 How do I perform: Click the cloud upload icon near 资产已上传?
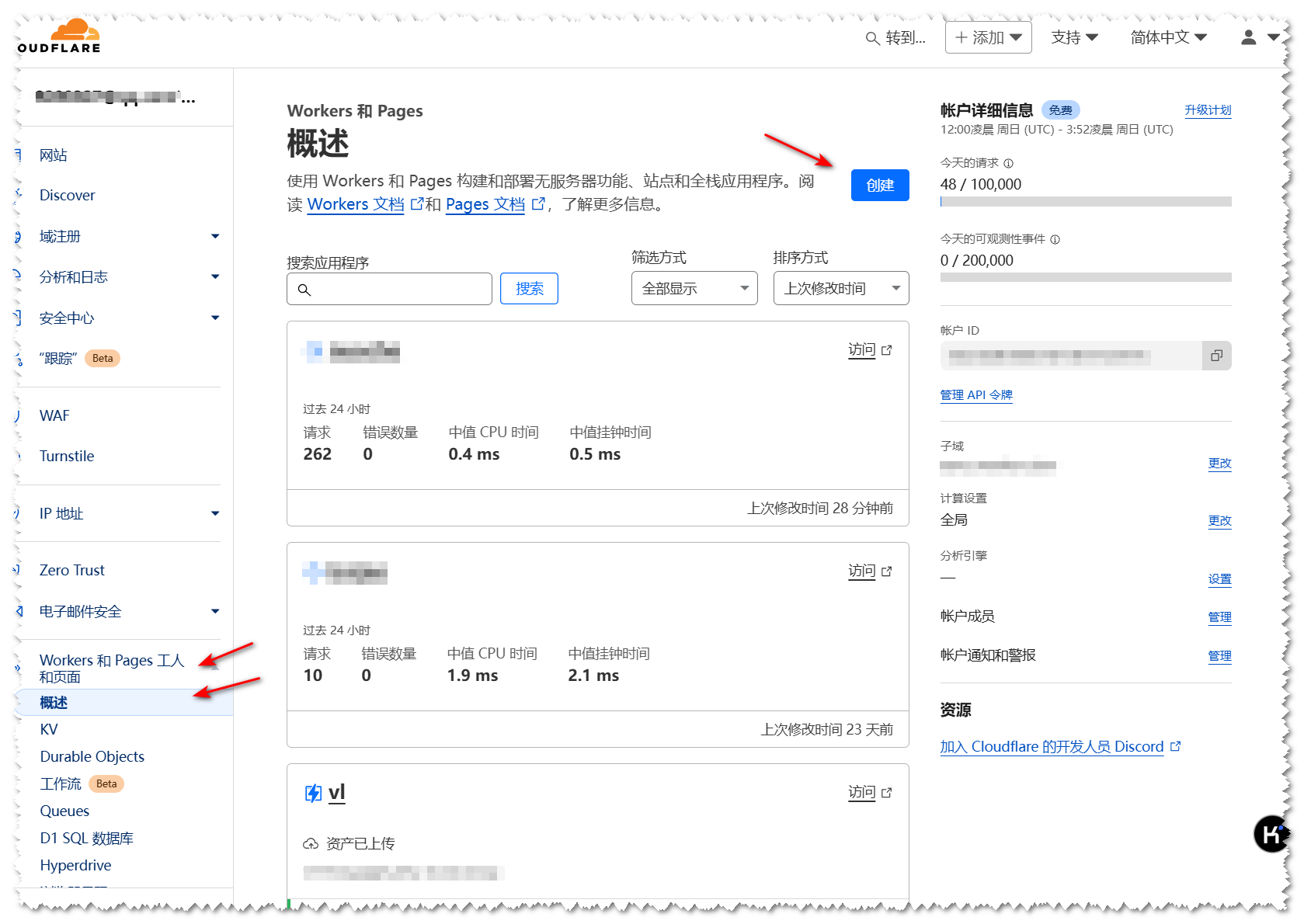pyautogui.click(x=311, y=843)
